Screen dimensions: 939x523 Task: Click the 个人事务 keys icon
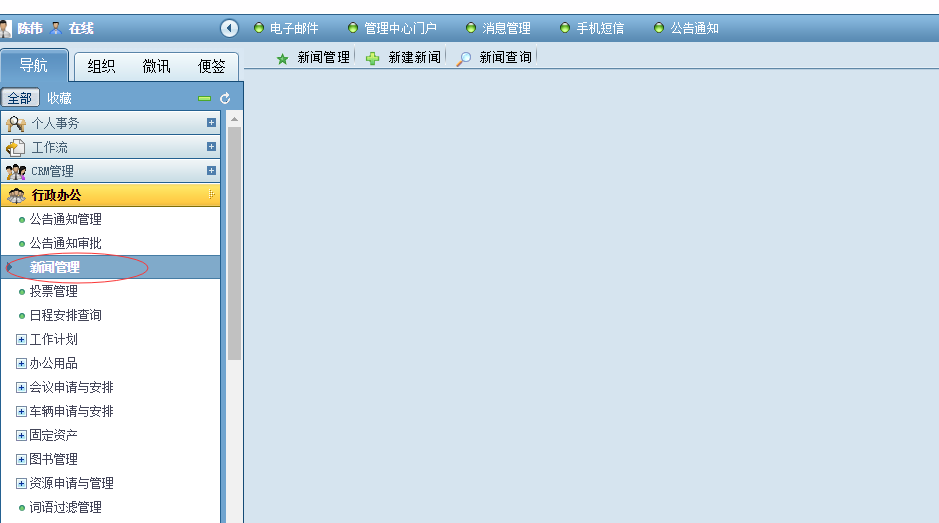(x=16, y=123)
